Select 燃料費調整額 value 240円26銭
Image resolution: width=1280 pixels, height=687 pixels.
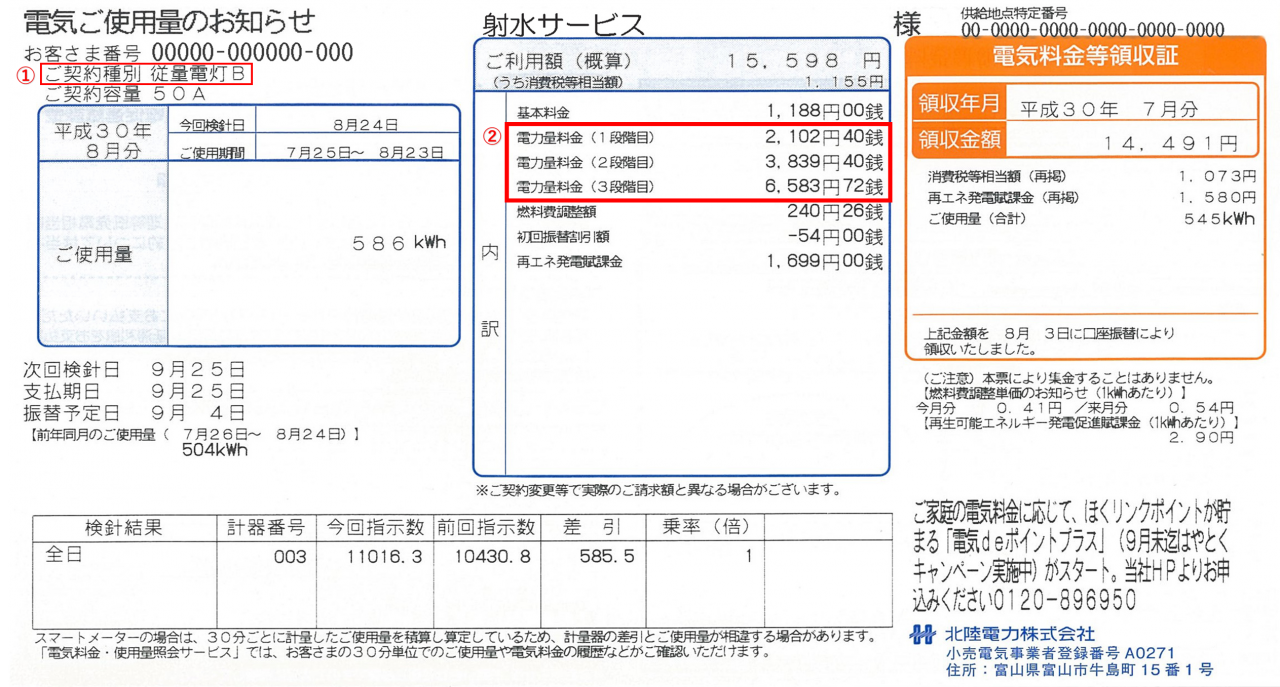[835, 212]
